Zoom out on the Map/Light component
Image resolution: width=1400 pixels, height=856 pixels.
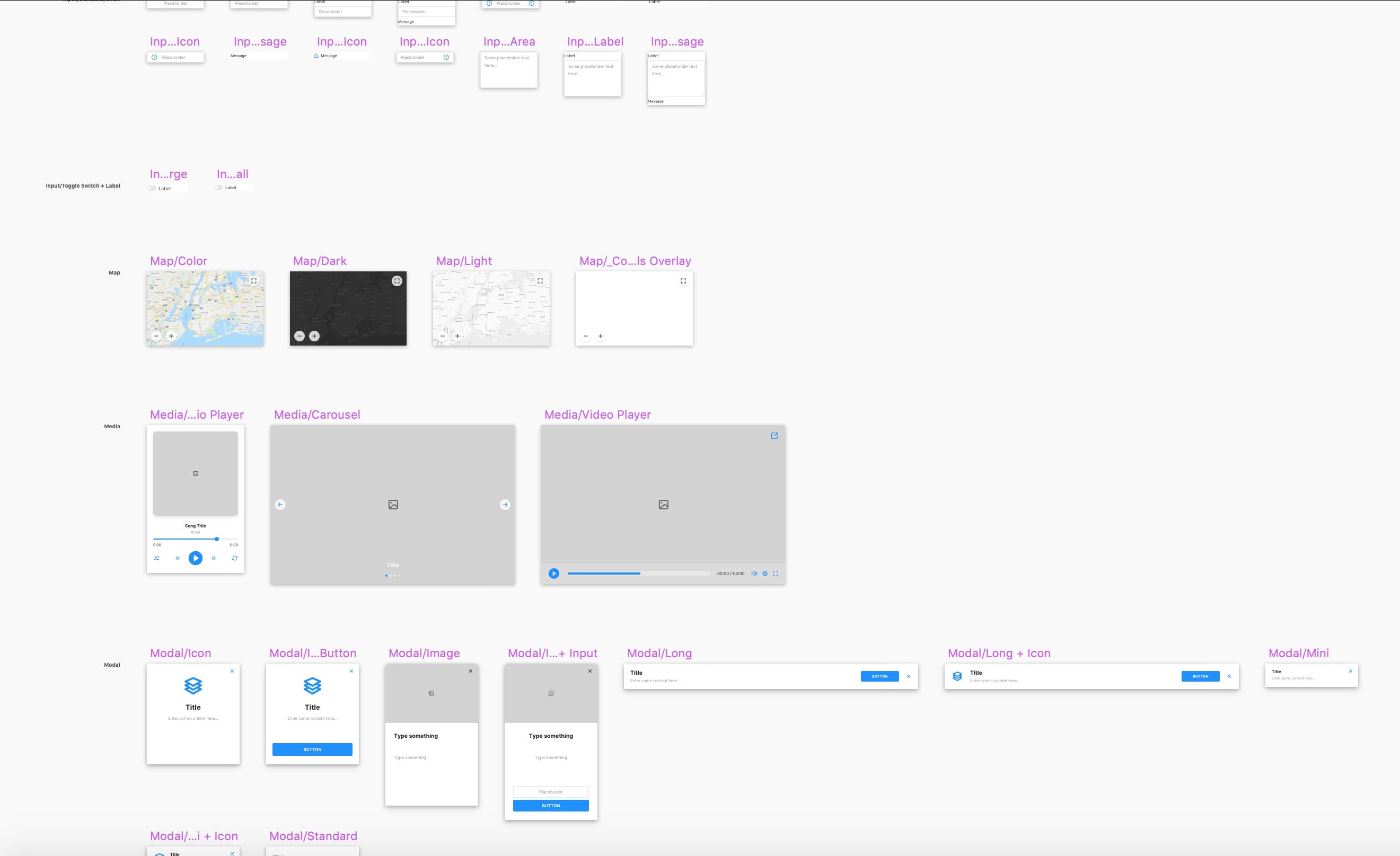click(443, 336)
